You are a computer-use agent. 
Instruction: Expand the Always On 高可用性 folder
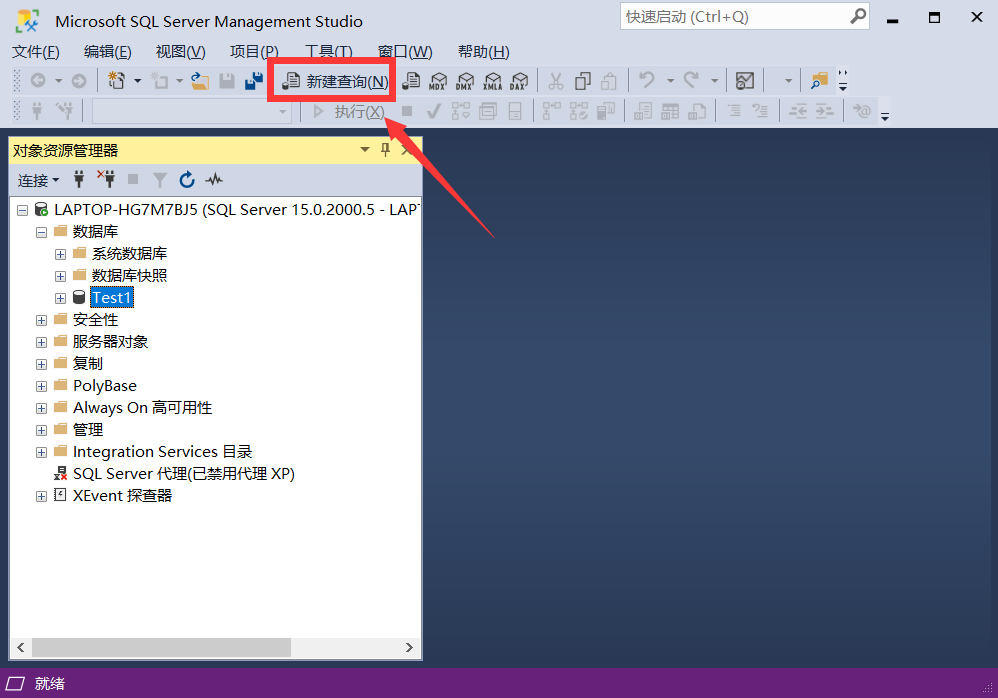coord(41,408)
